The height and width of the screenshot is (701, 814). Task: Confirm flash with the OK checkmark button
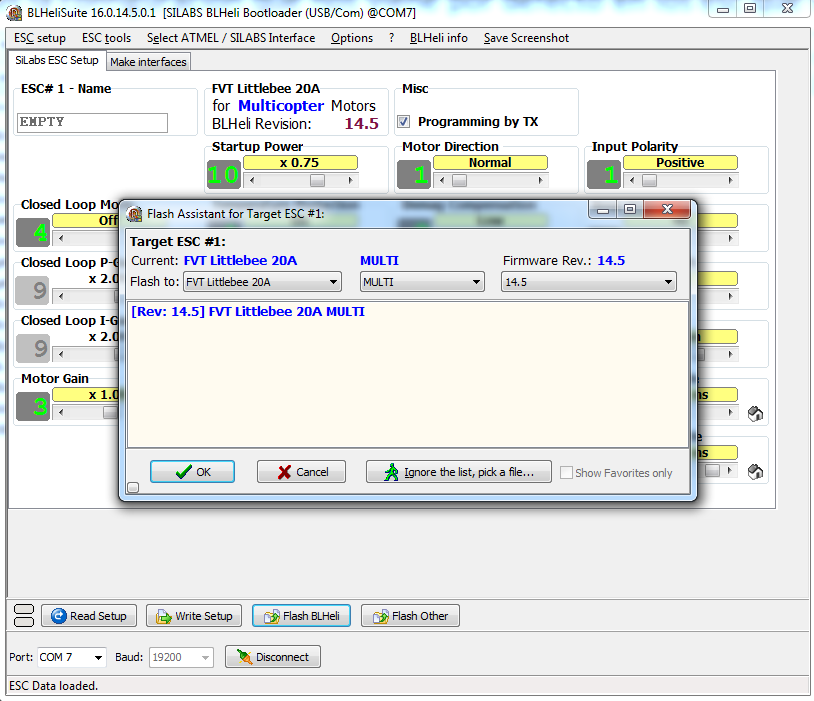pos(192,472)
